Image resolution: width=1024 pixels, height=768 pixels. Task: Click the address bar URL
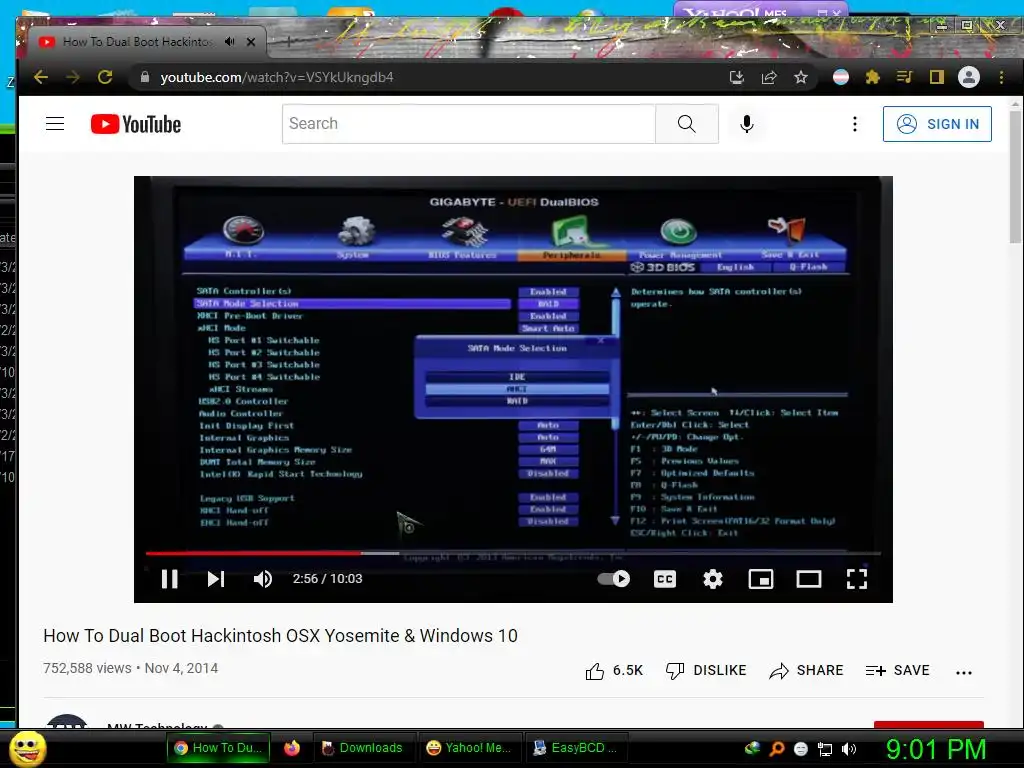(x=277, y=77)
